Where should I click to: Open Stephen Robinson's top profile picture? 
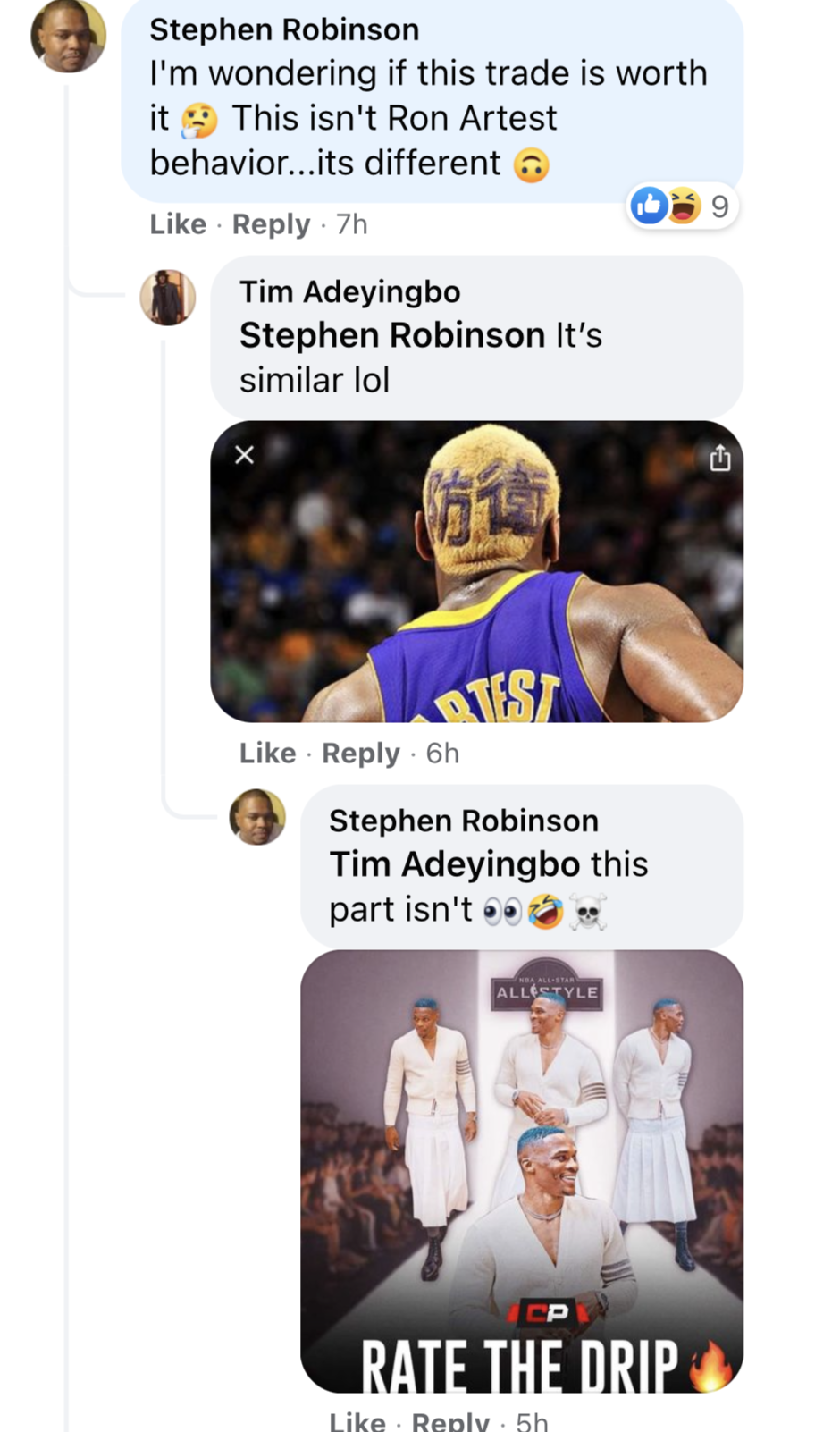coord(69,36)
